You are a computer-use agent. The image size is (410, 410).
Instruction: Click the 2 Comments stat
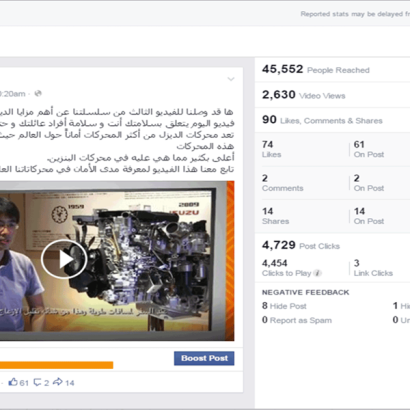coord(282,183)
